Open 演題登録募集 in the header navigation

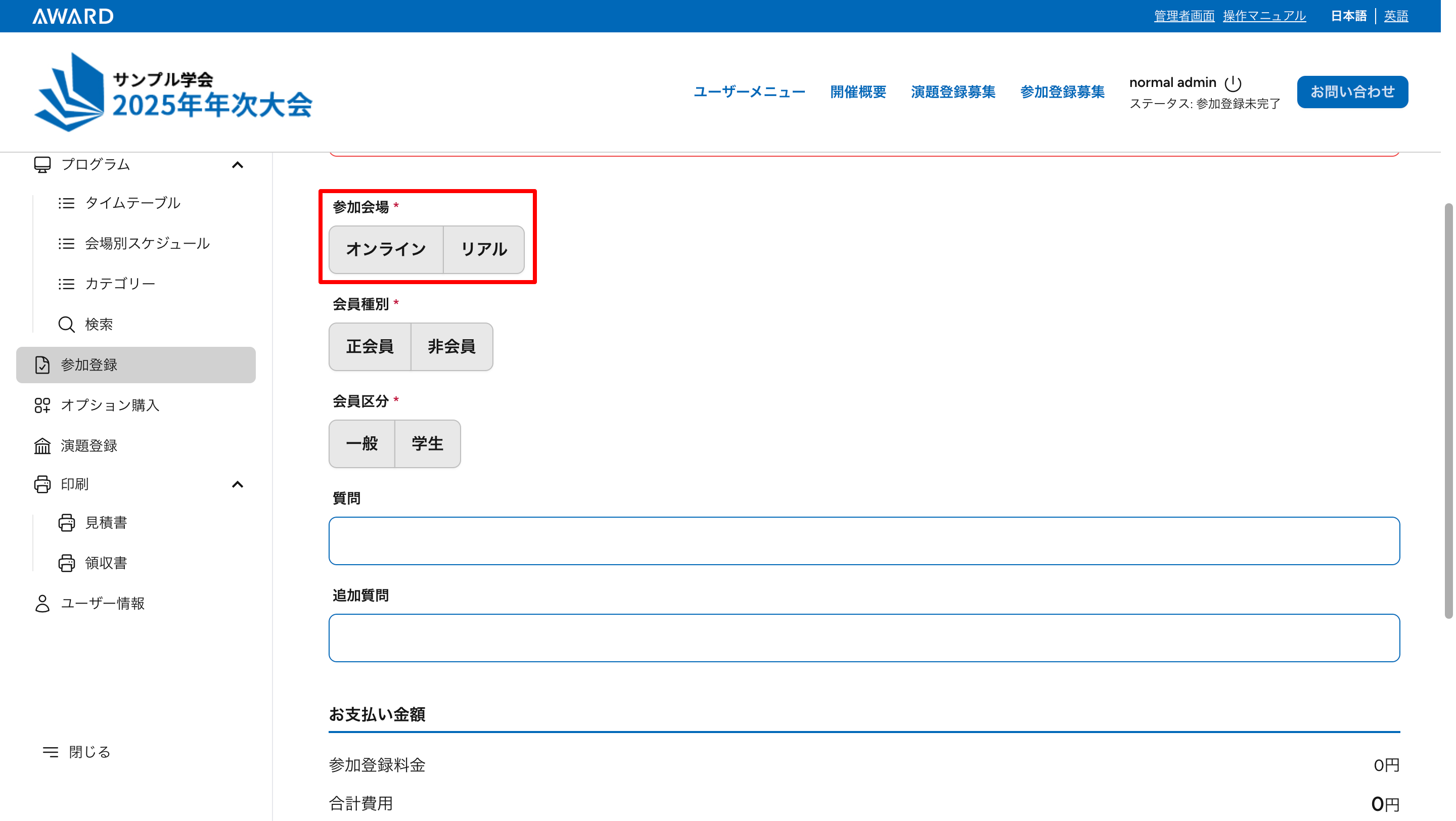point(953,92)
